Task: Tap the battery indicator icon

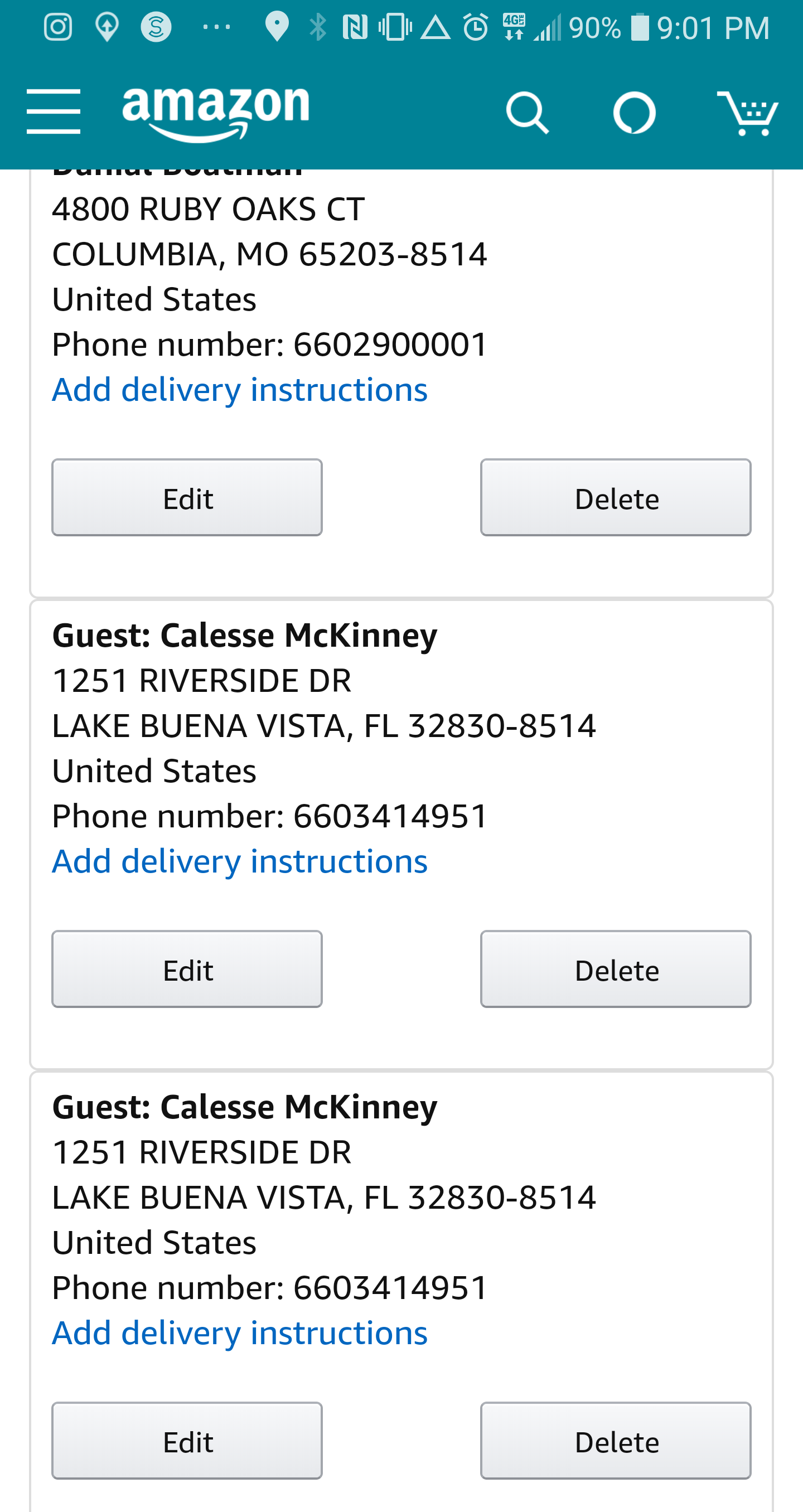Action: pos(640,27)
